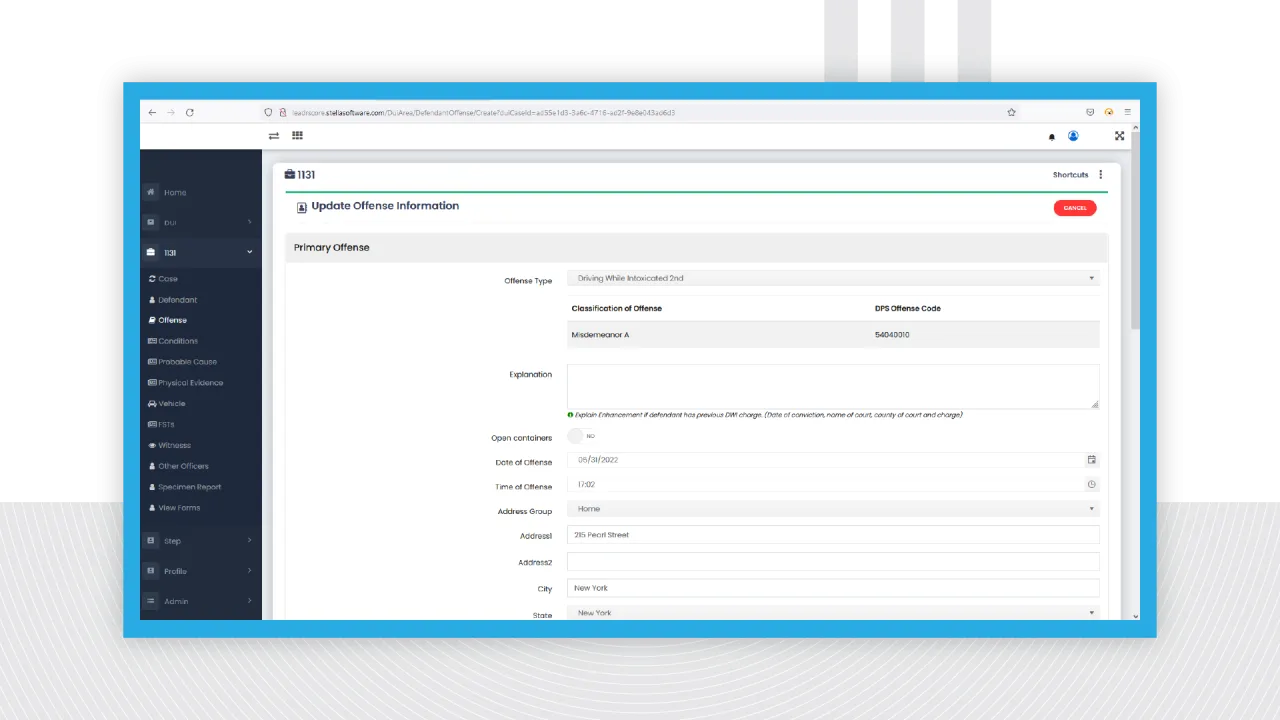Open Specimen Report in the sidebar
The width and height of the screenshot is (1280, 720).
[185, 487]
